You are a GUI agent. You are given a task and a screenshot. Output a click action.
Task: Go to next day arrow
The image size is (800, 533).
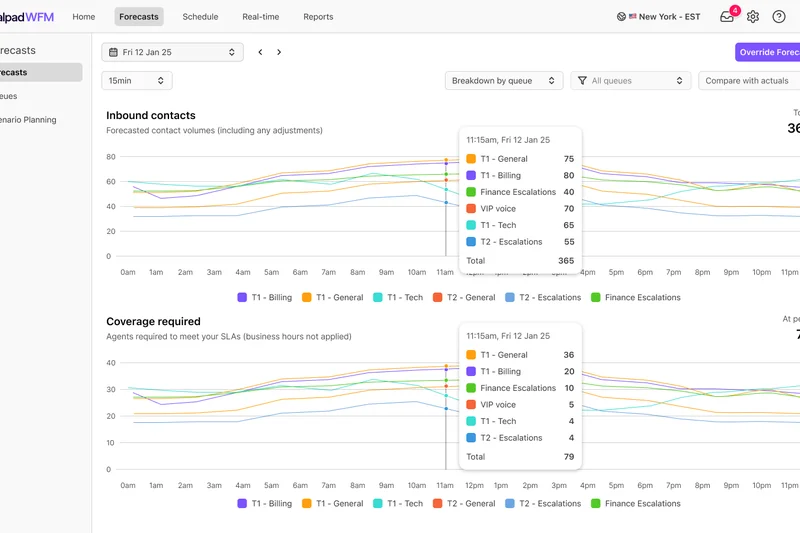click(279, 52)
